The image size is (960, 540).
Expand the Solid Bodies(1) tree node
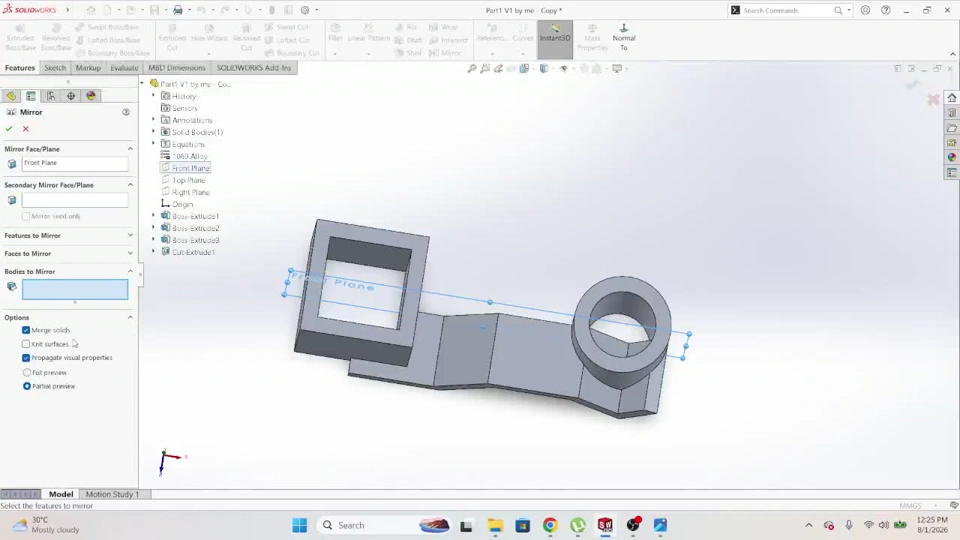154,132
